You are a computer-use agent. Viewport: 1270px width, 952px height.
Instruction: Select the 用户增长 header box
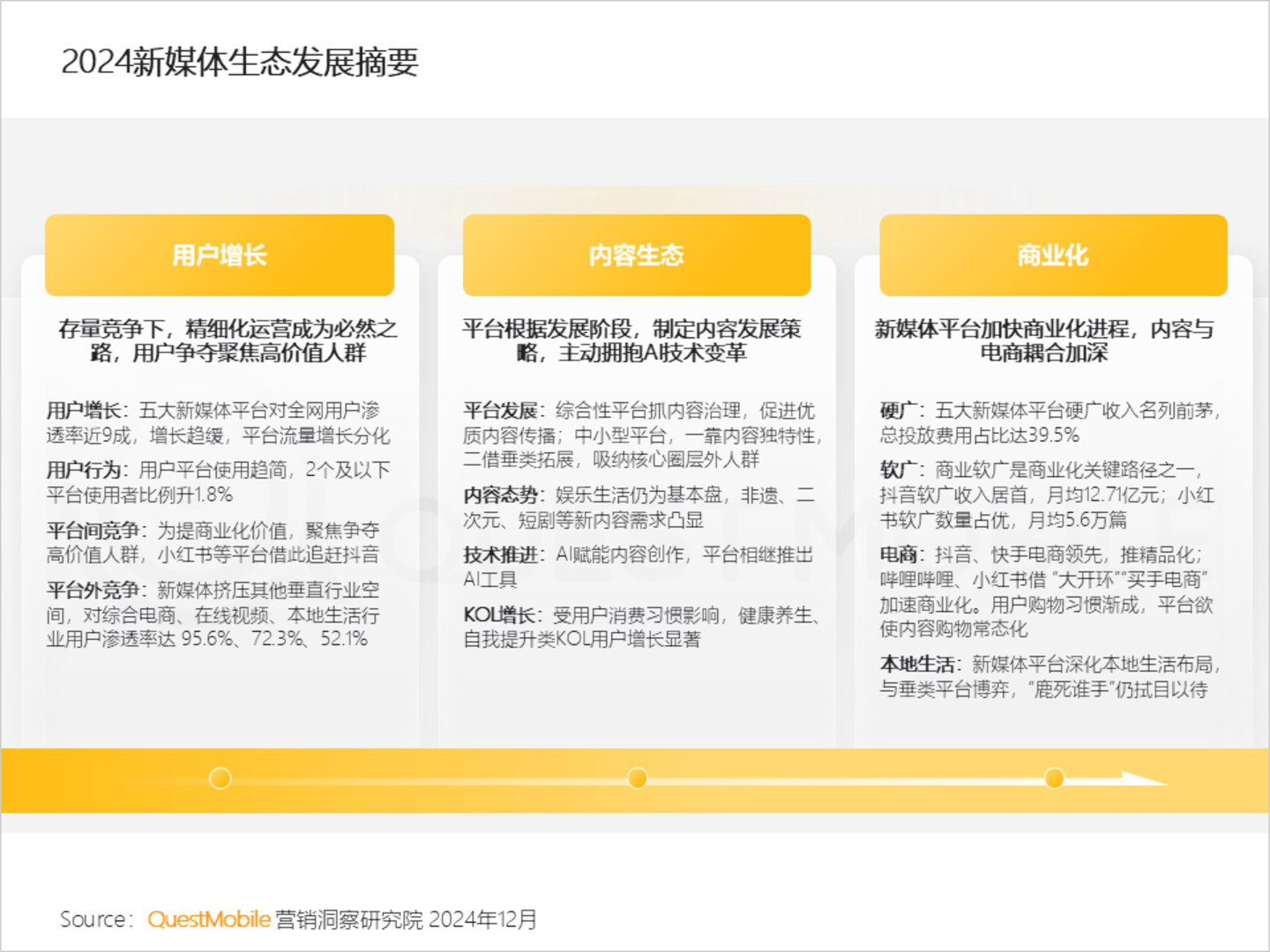point(220,256)
